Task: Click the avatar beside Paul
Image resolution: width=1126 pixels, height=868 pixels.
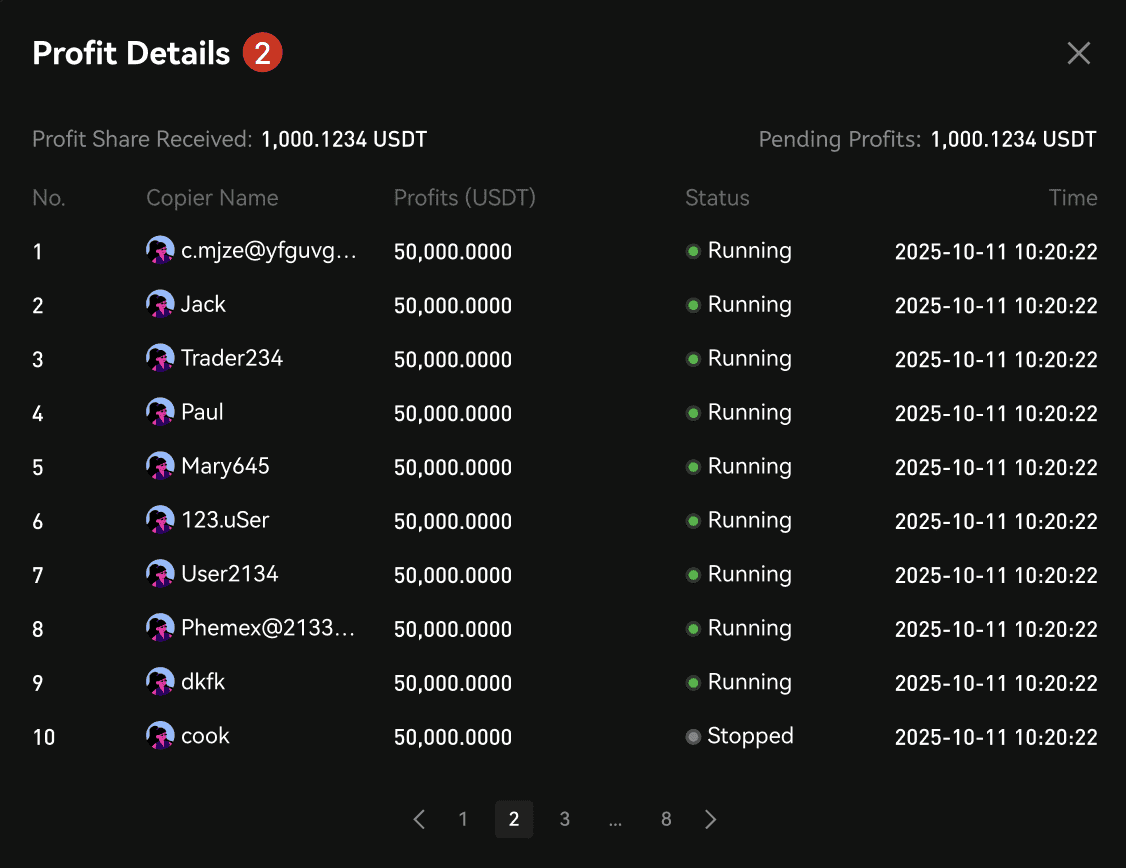Action: coord(160,412)
